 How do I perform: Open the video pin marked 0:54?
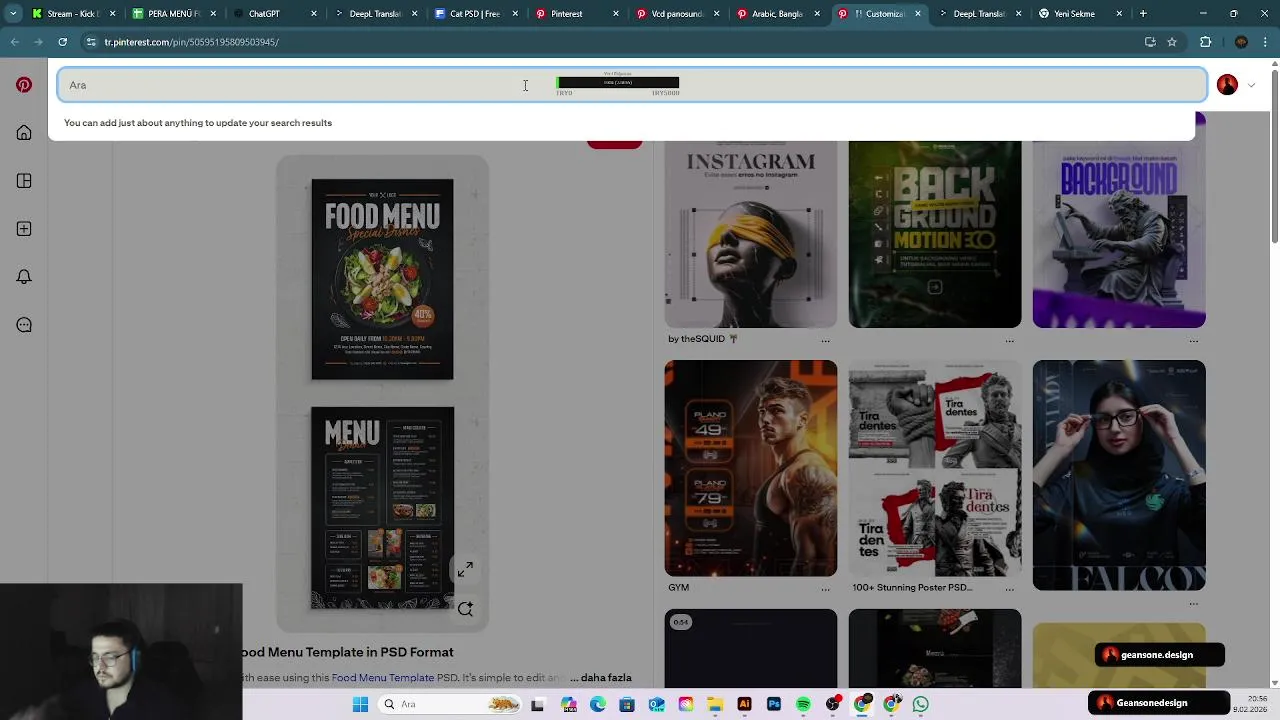pyautogui.click(x=751, y=648)
